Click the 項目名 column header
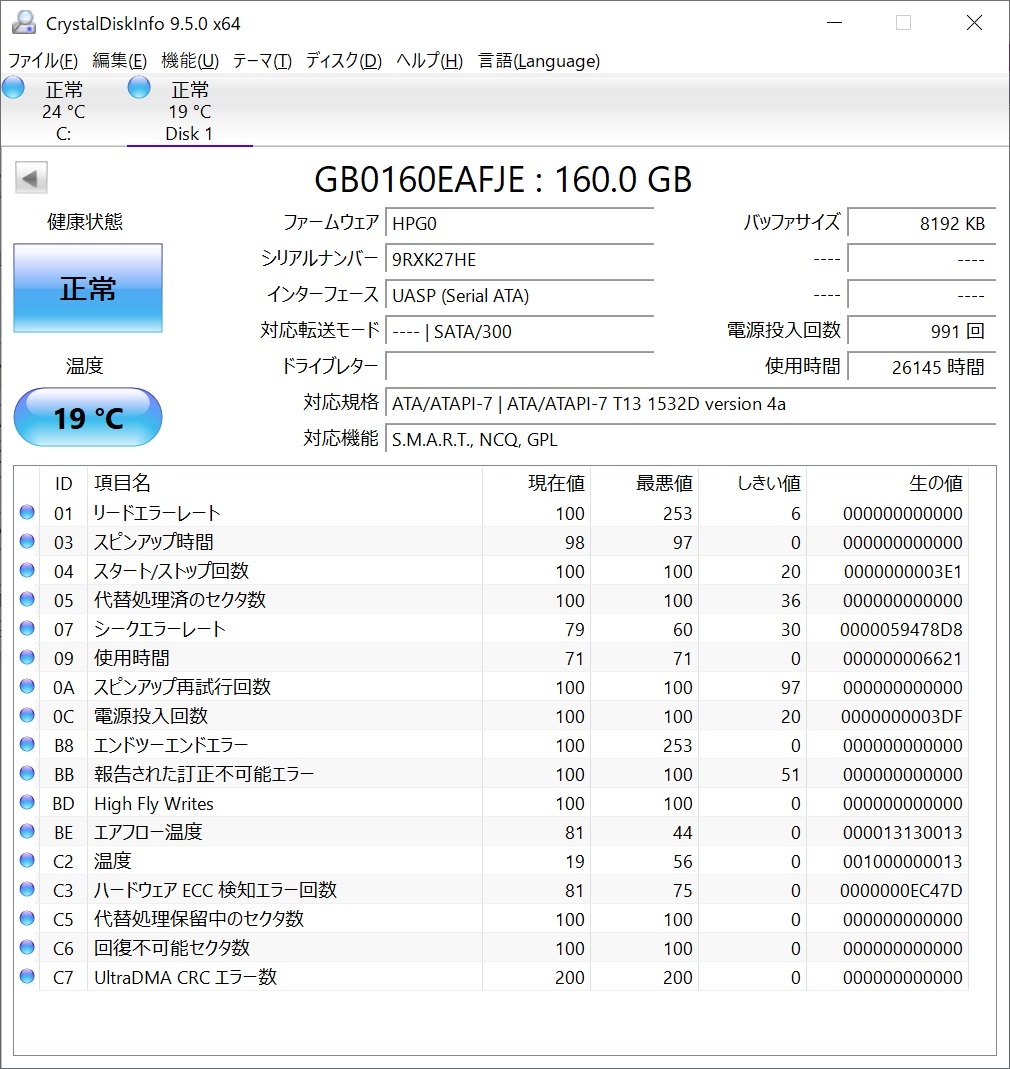Screen dimensions: 1010x1069 [x=285, y=483]
